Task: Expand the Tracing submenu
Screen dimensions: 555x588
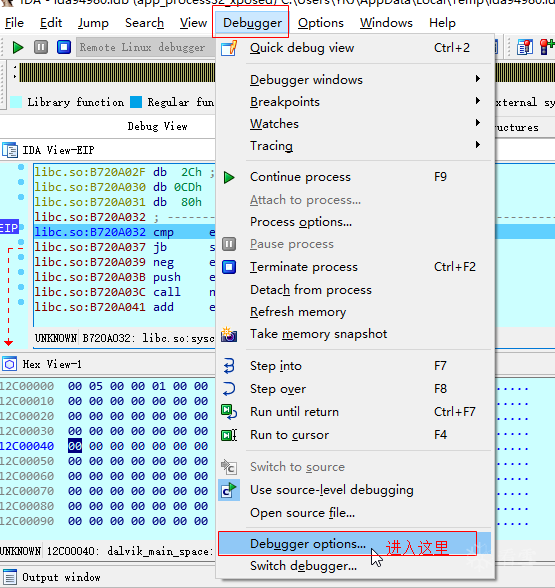Action: pyautogui.click(x=355, y=146)
